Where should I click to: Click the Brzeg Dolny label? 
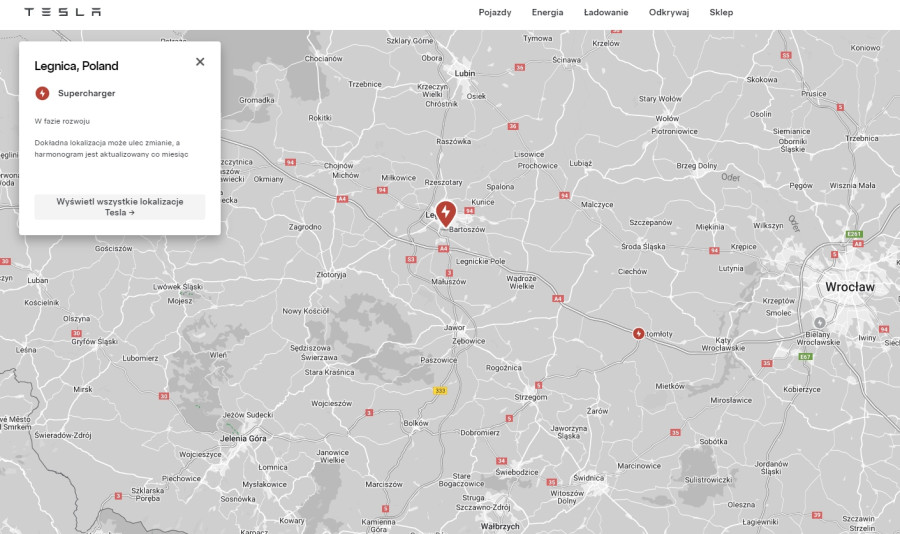(x=696, y=165)
